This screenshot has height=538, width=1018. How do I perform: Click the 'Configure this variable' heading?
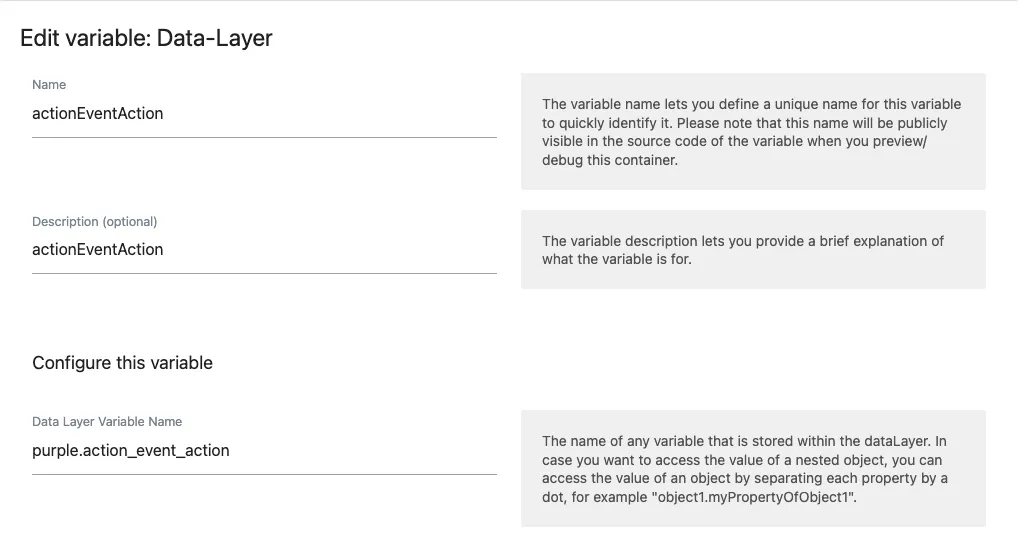123,363
